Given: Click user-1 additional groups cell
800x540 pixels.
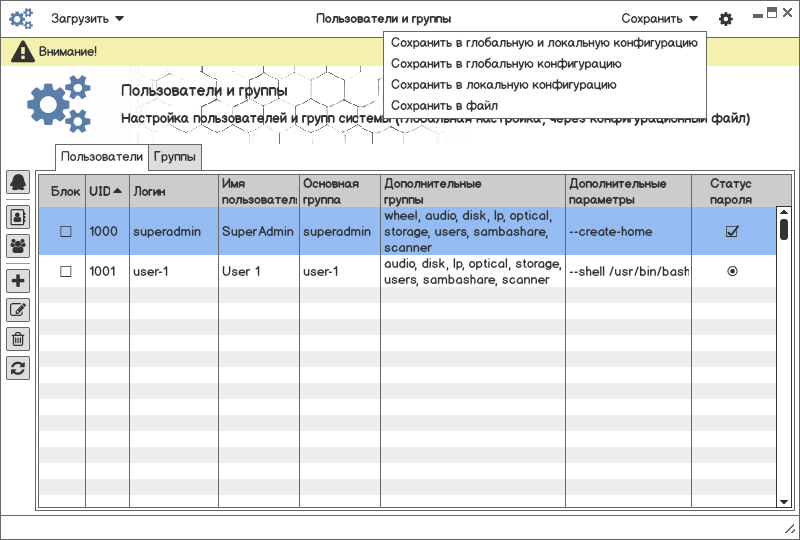Looking at the screenshot, I should click(x=473, y=271).
